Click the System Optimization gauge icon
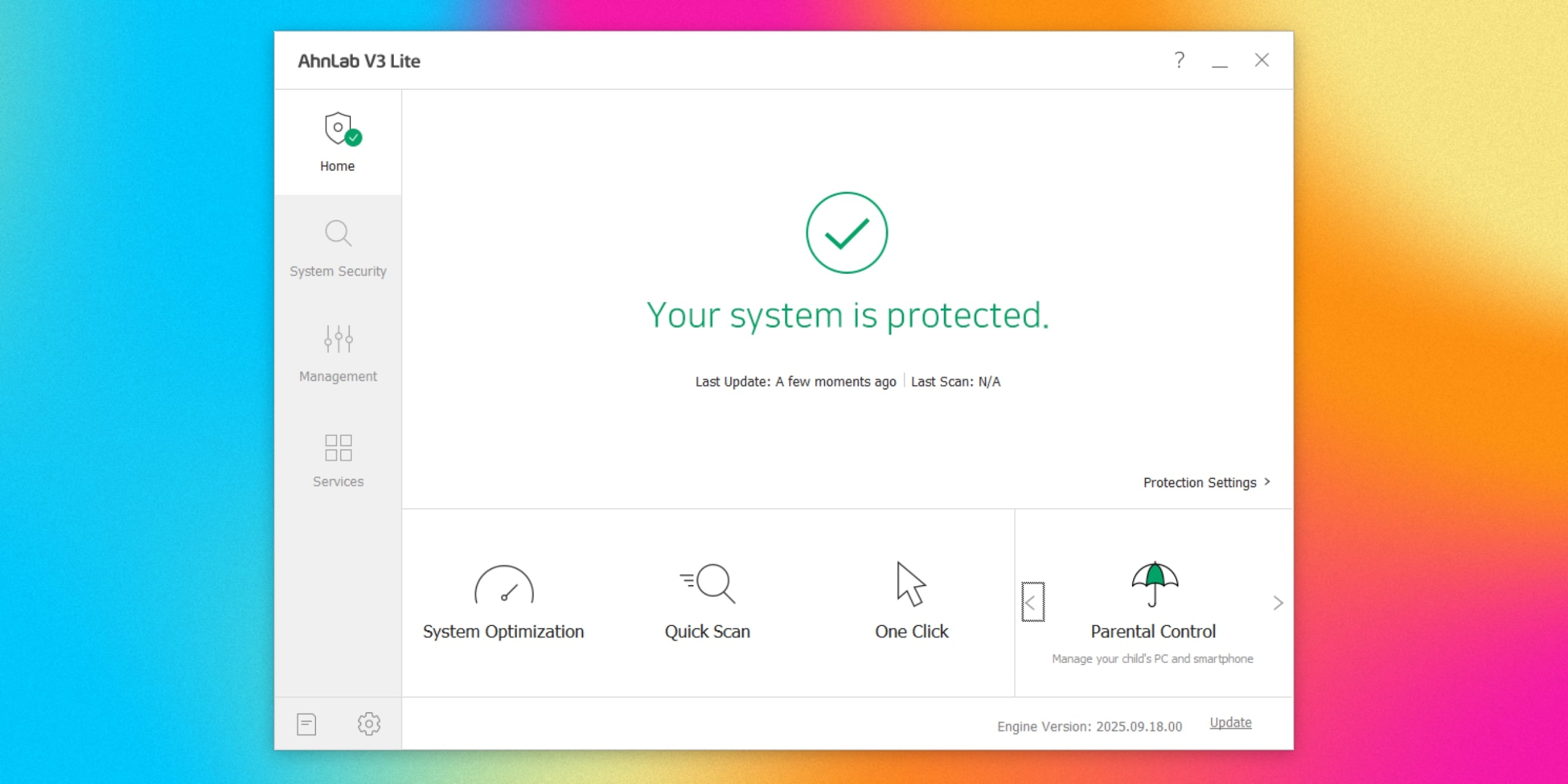 503,585
